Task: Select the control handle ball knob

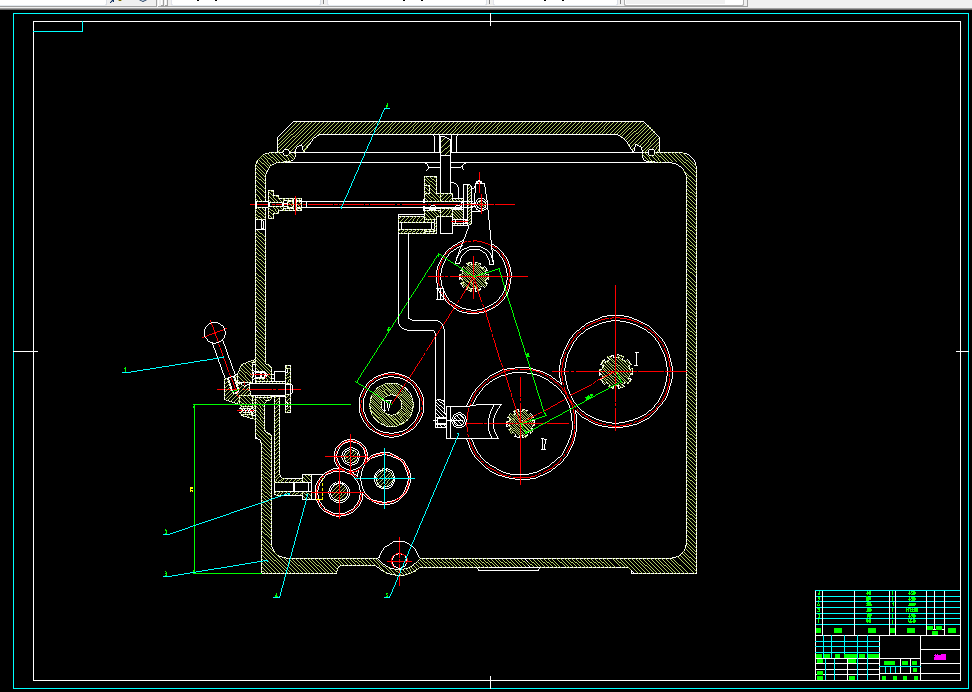Action: pos(214,332)
